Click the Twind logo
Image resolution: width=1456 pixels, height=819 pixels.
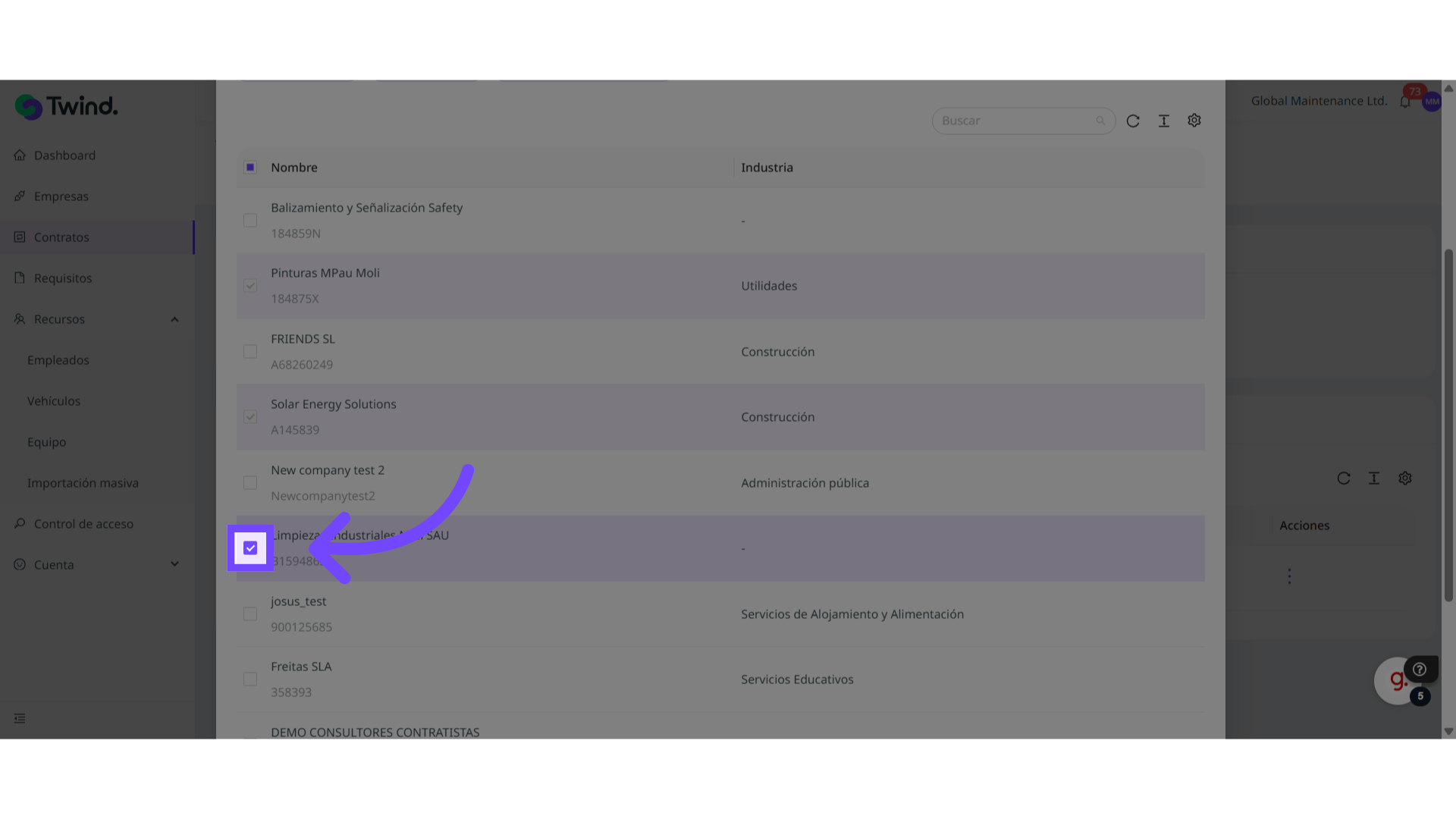click(67, 107)
